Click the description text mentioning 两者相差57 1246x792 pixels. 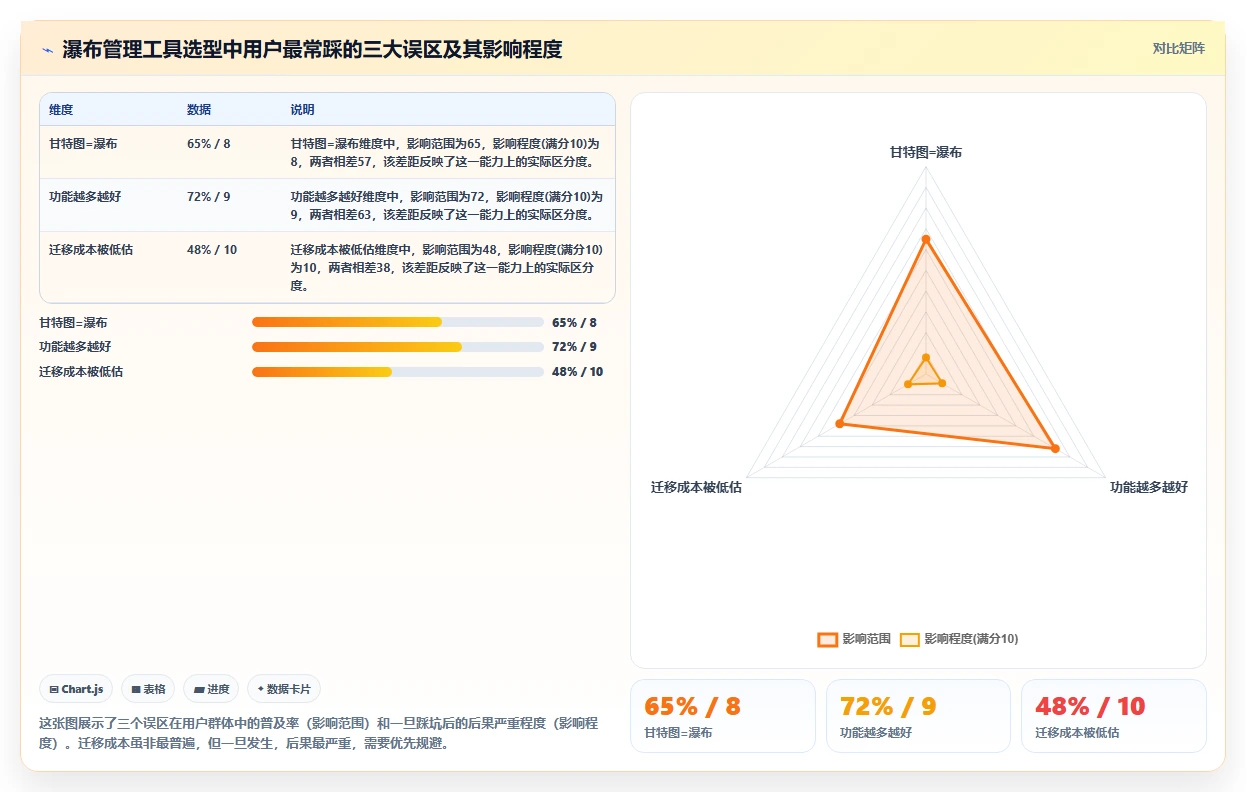(447, 152)
